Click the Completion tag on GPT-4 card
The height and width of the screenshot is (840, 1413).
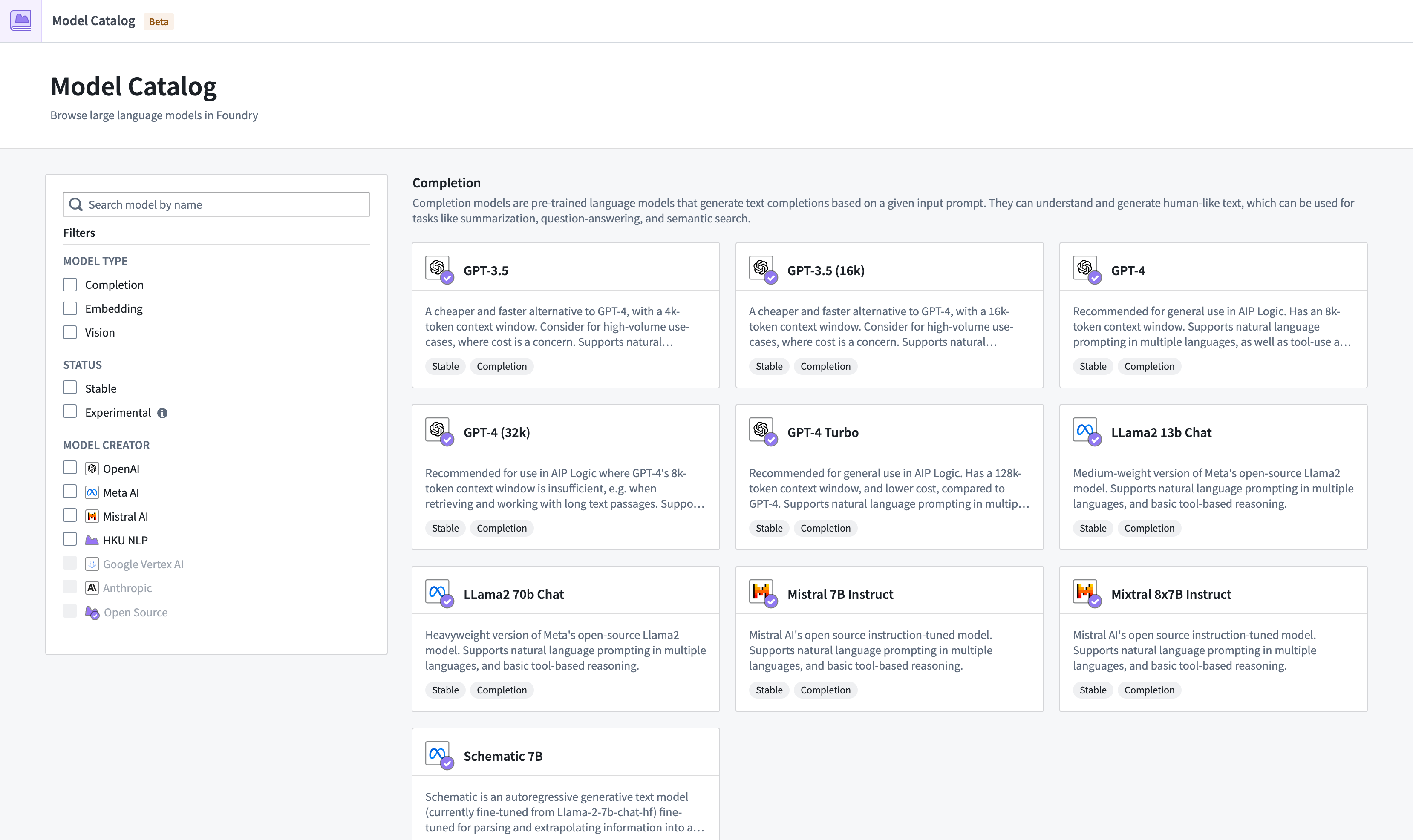[x=1149, y=366]
